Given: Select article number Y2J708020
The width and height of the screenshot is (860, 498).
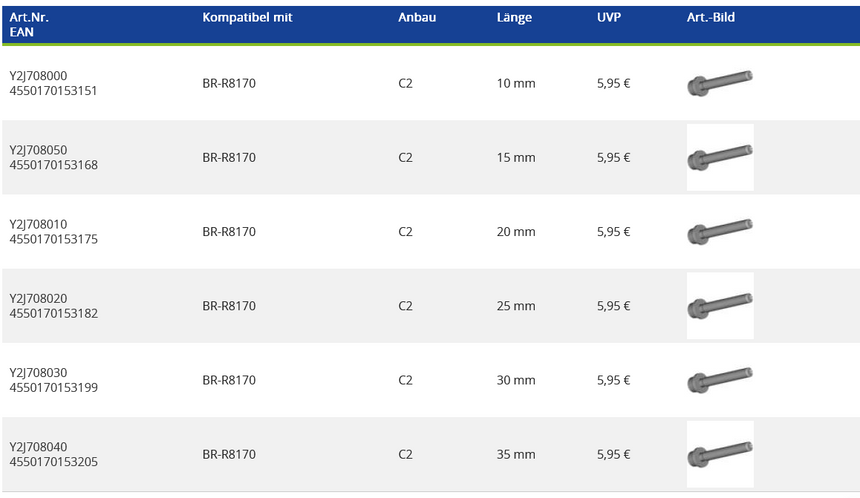Looking at the screenshot, I should [x=38, y=298].
